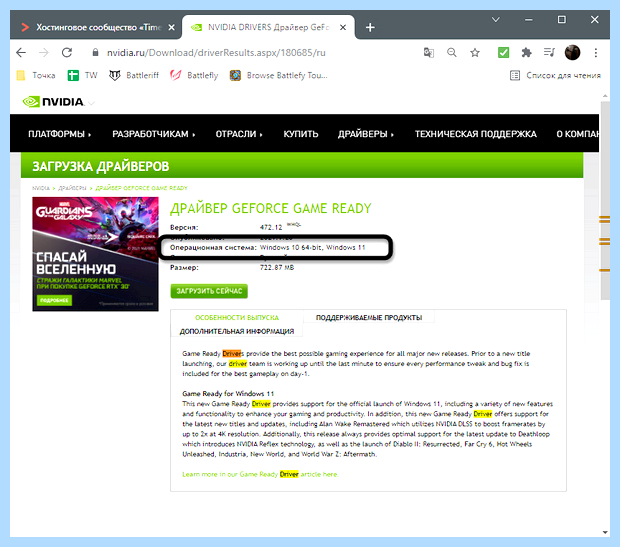Click the Game Ready for Windows 11 subheading
The width and height of the screenshot is (620, 547).
228,394
